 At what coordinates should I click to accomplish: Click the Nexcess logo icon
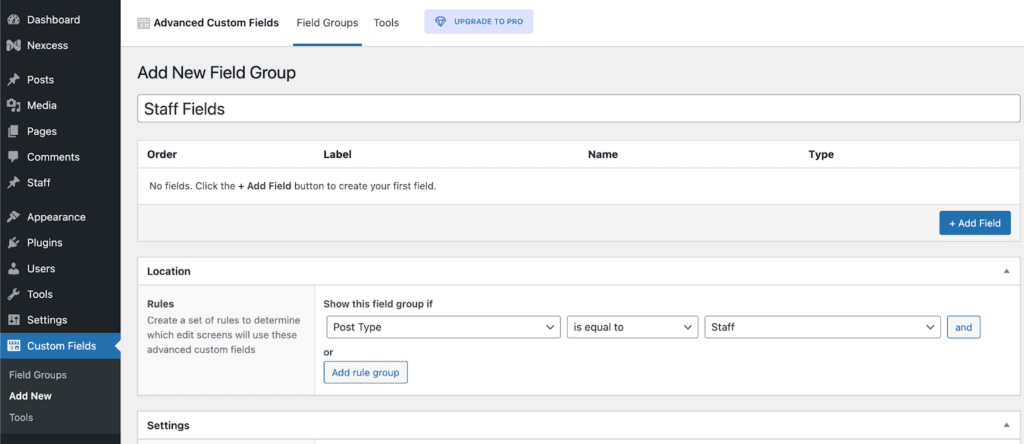click(13, 45)
